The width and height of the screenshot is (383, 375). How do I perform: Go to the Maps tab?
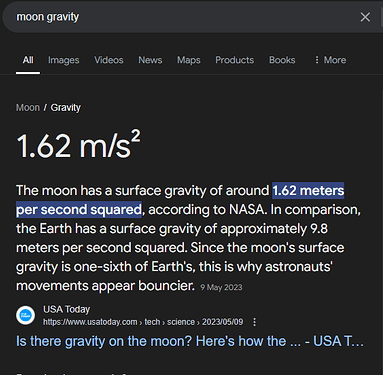(189, 60)
